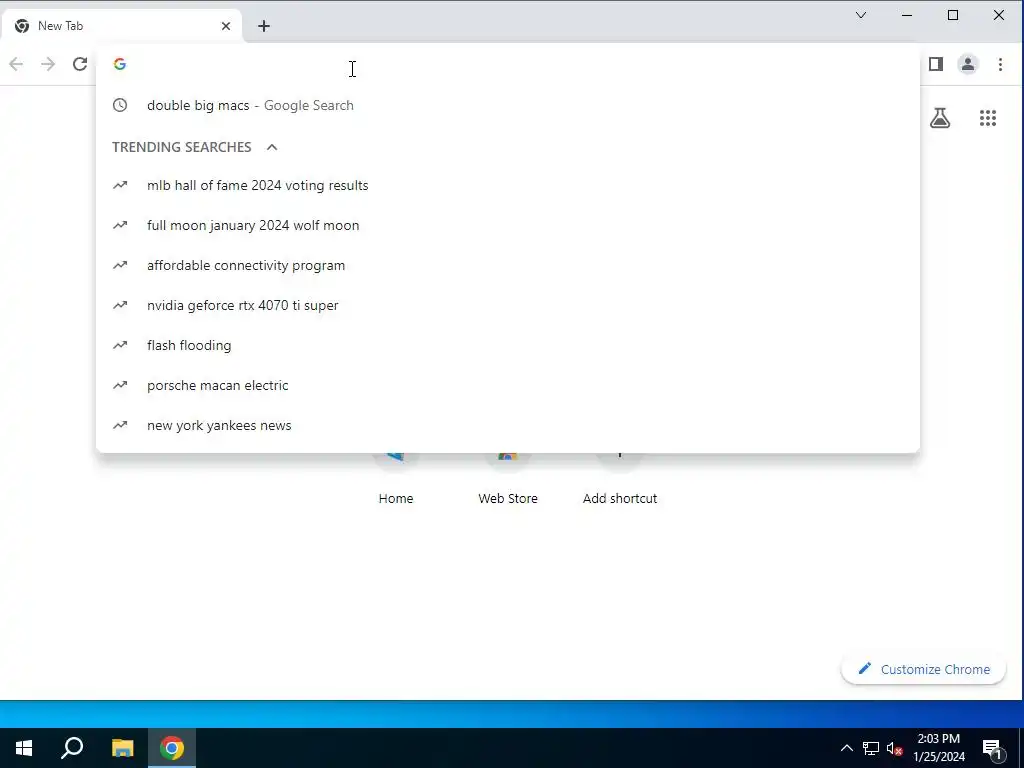Click the taskbar clock showing 2:03 PM
The width and height of the screenshot is (1024, 768).
[x=938, y=748]
